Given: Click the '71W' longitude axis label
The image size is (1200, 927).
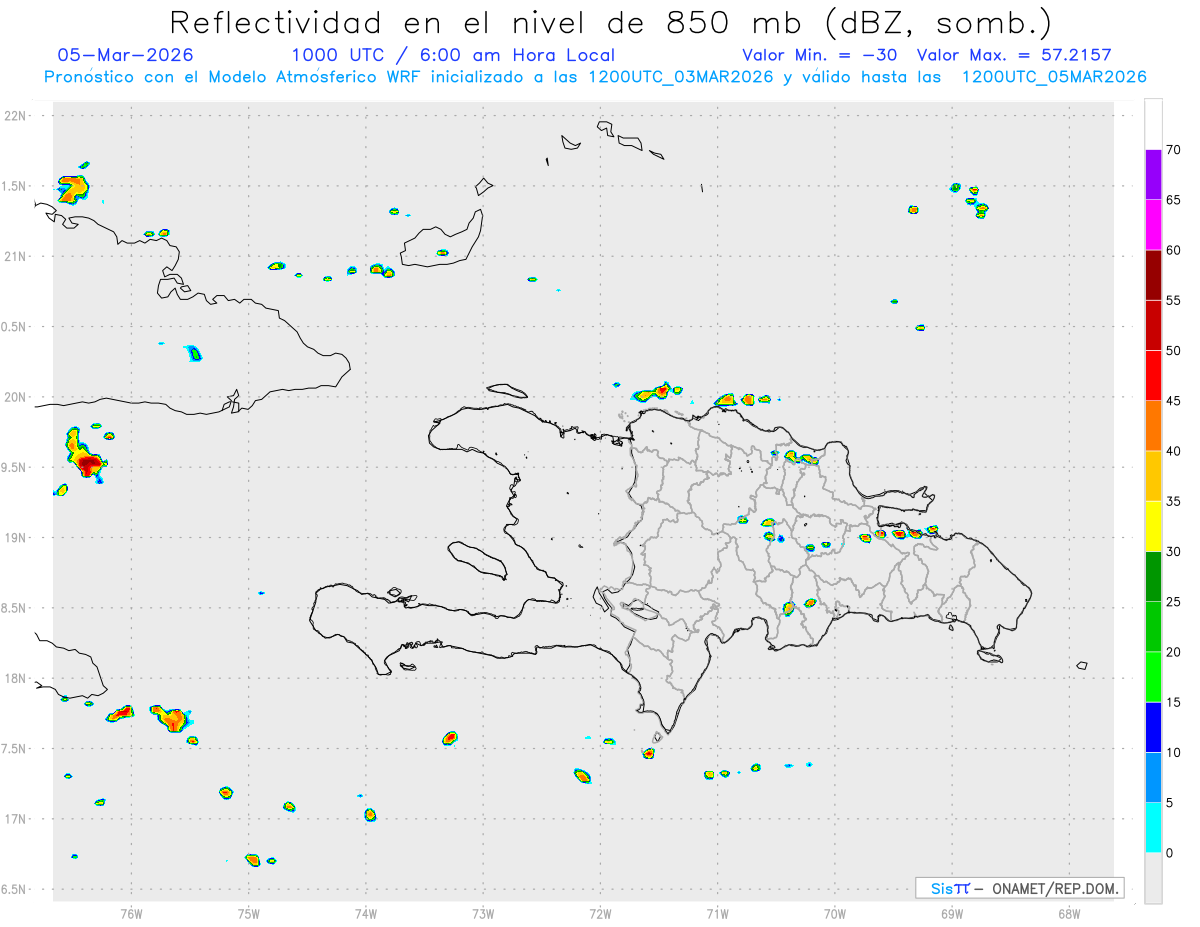Looking at the screenshot, I should tap(717, 914).
